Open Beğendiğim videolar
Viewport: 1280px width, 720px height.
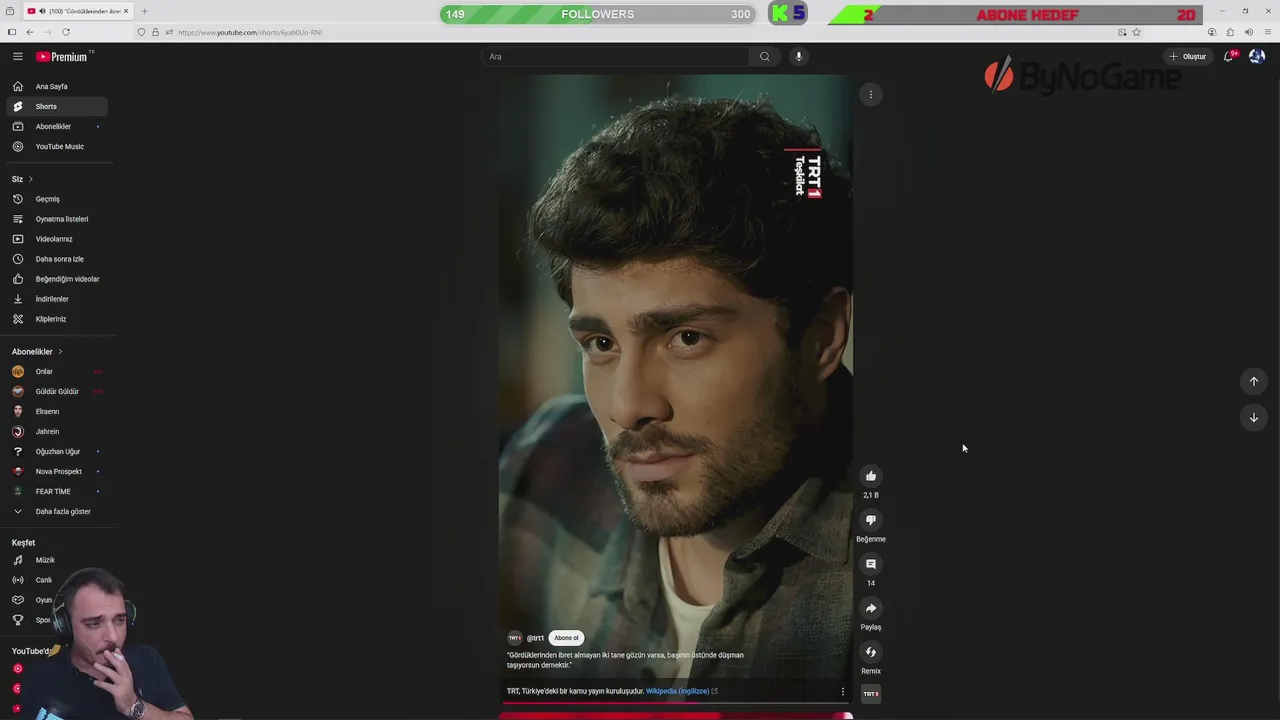pyautogui.click(x=57, y=279)
